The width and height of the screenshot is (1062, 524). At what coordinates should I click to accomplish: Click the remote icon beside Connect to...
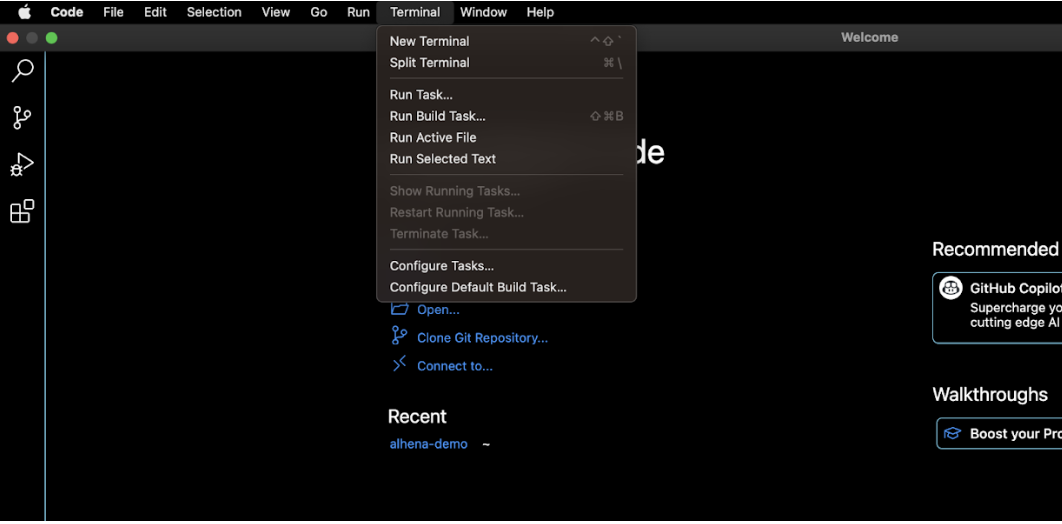[x=400, y=364]
